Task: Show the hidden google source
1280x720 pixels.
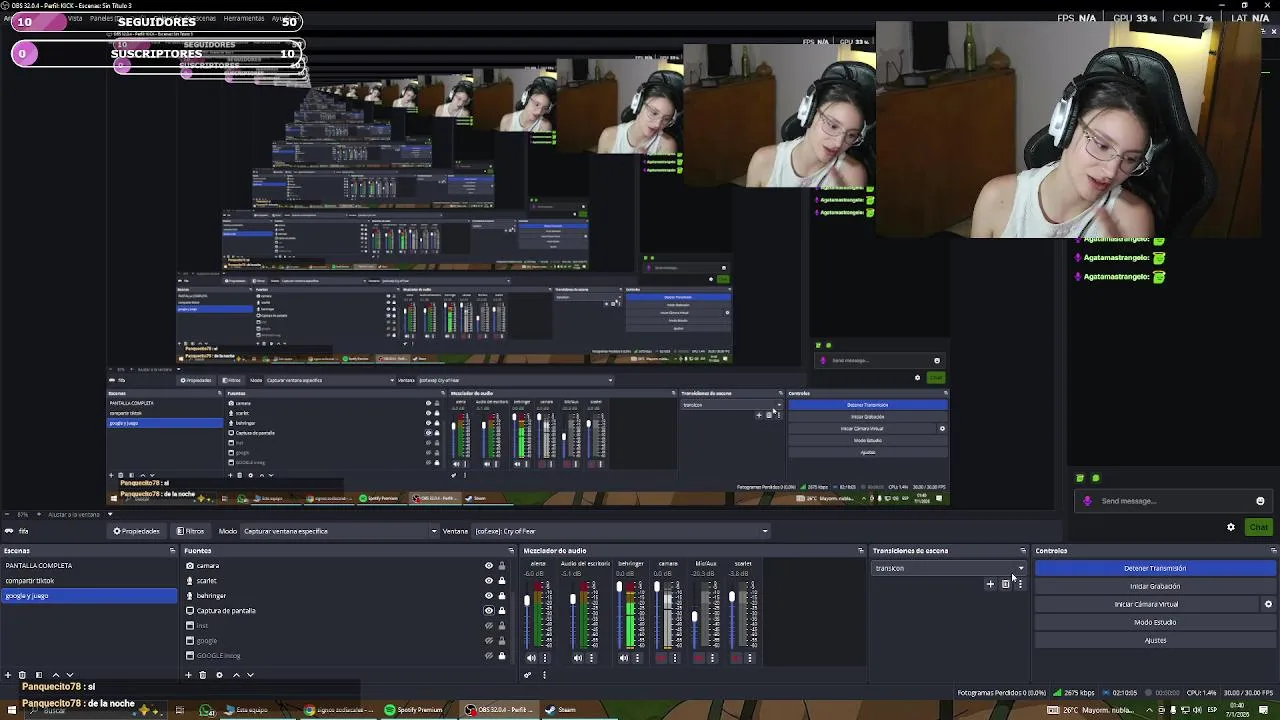Action: tap(489, 641)
